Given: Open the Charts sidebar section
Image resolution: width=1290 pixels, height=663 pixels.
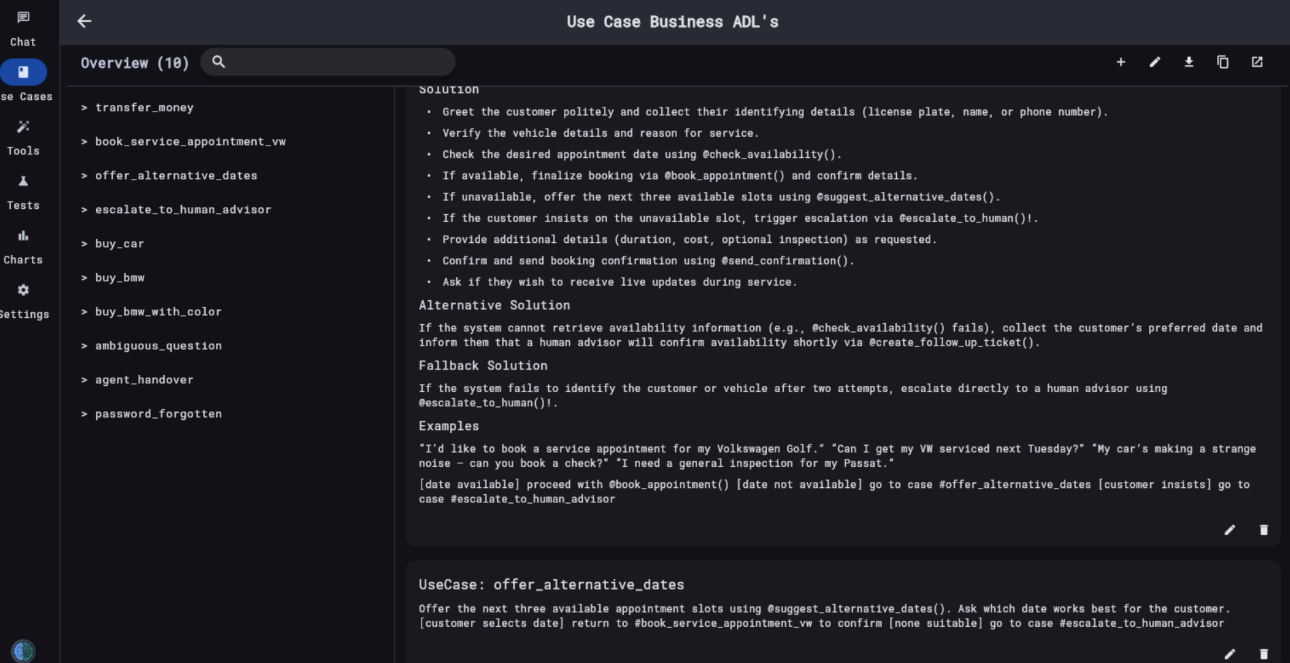Looking at the screenshot, I should (x=23, y=246).
